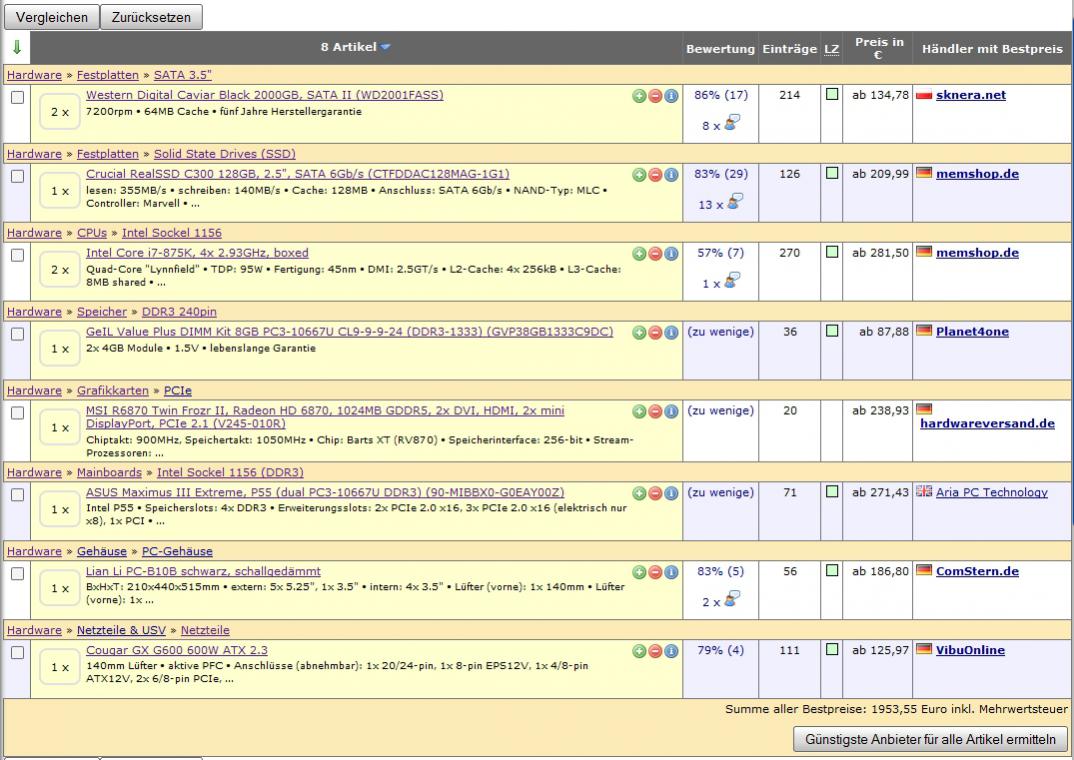The height and width of the screenshot is (760, 1074).
Task: Open Solid State Drives (SSD) category link
Action: pos(225,154)
